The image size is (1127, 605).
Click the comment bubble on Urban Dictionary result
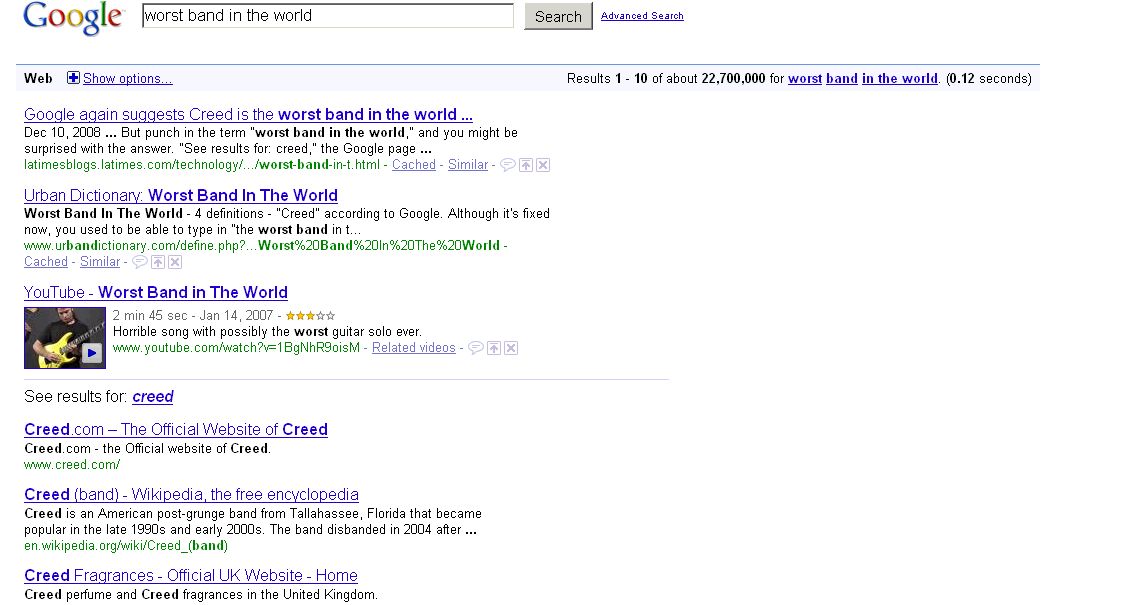140,262
